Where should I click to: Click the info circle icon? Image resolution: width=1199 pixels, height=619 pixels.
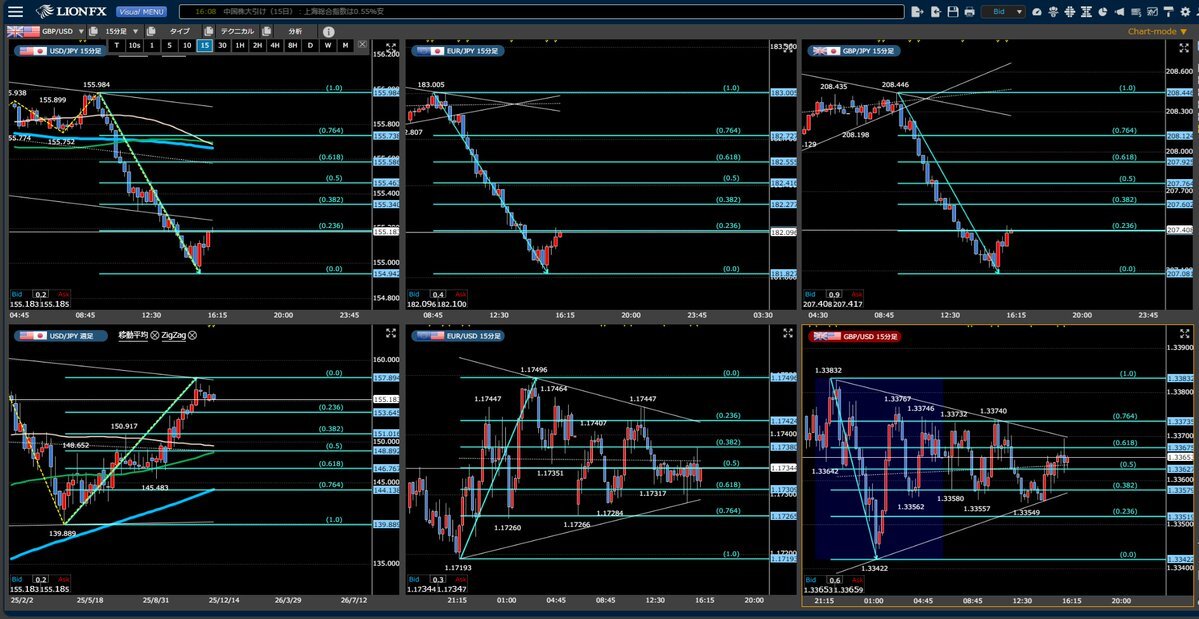point(328,31)
